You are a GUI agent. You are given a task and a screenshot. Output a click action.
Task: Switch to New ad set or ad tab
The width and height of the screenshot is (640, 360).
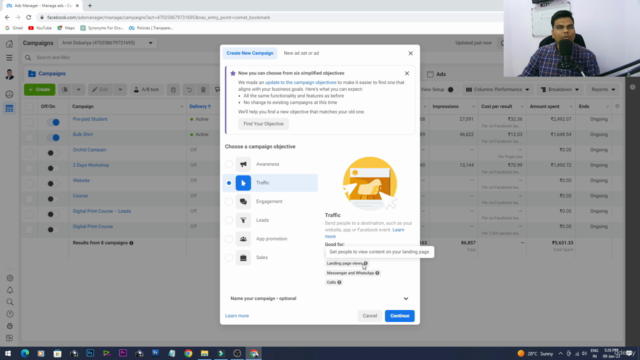tap(301, 53)
